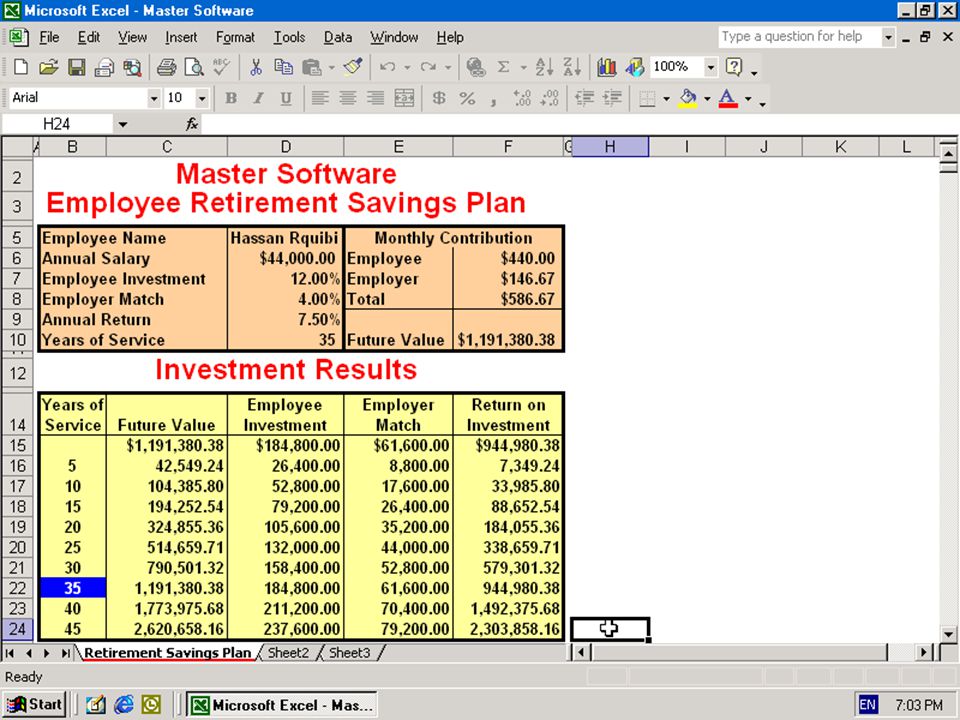This screenshot has height=720, width=960.
Task: Toggle Center alignment
Action: (x=348, y=98)
